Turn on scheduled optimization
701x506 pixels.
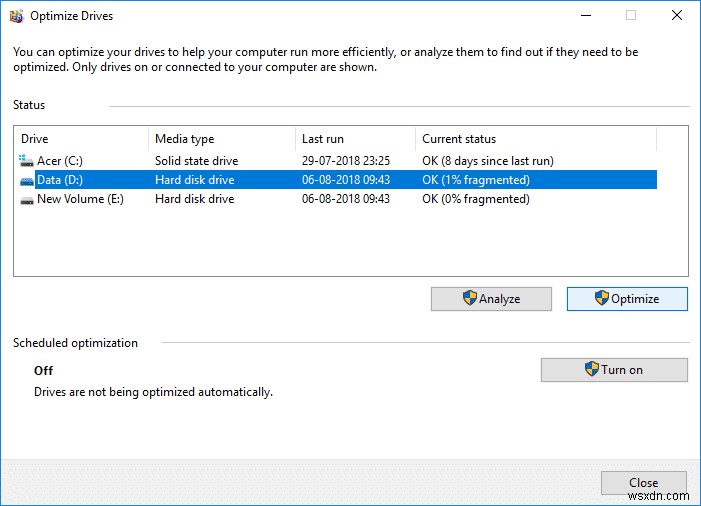tap(614, 370)
